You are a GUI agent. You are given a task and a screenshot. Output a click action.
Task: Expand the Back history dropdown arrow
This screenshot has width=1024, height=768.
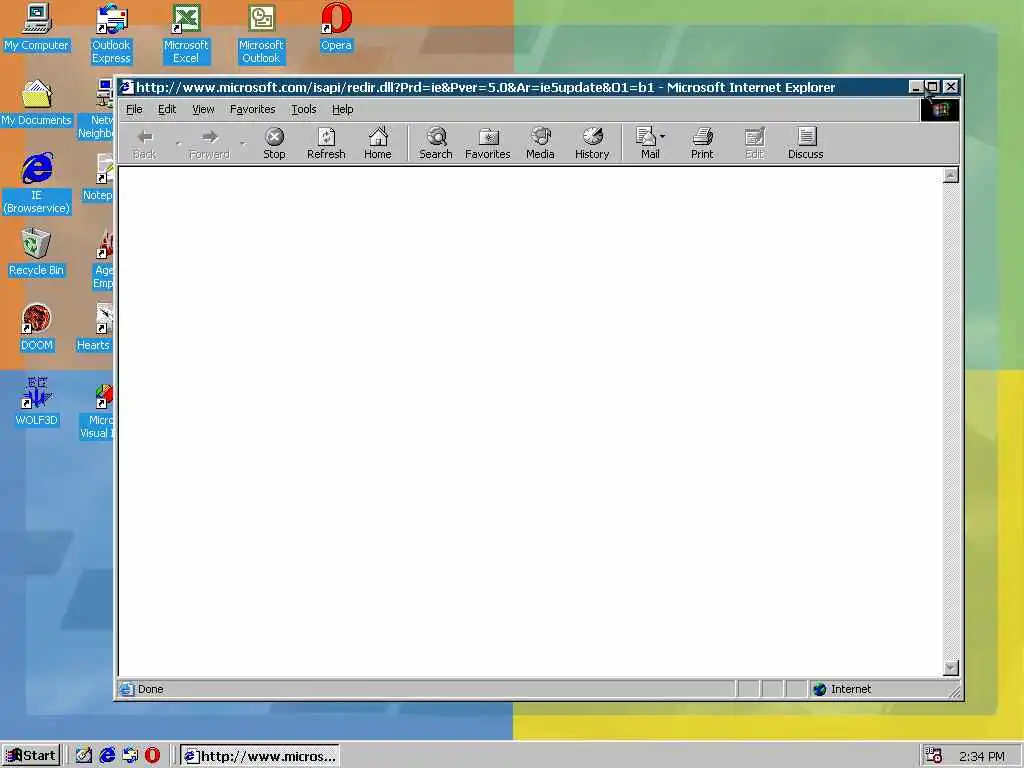coord(178,143)
